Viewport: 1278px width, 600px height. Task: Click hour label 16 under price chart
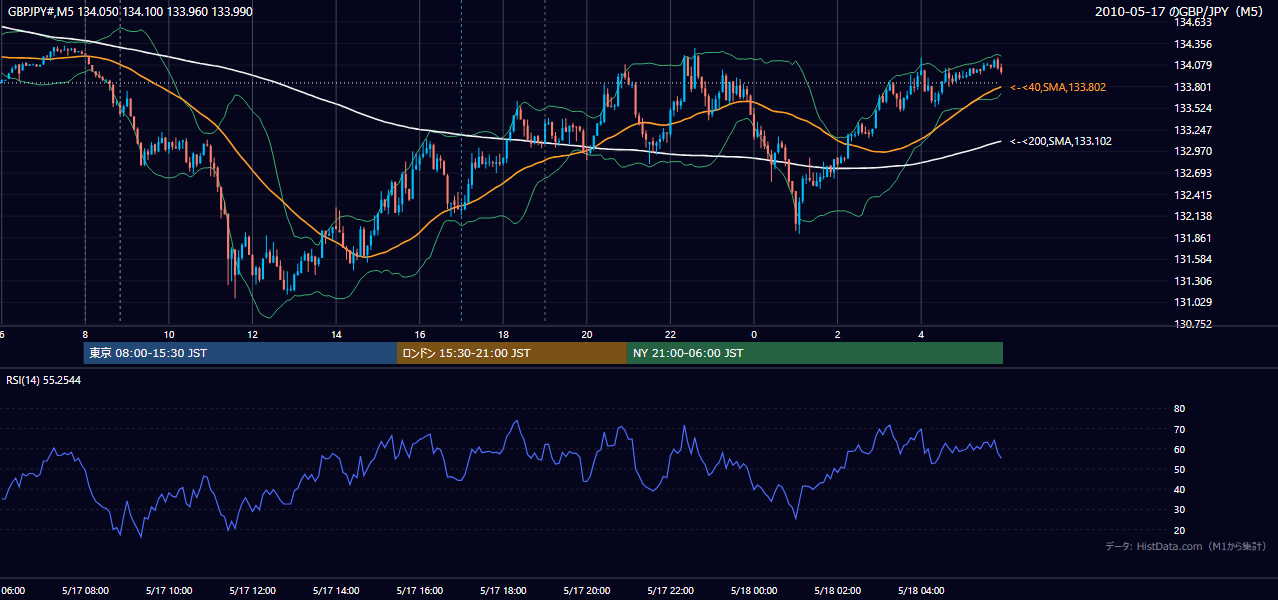419,334
